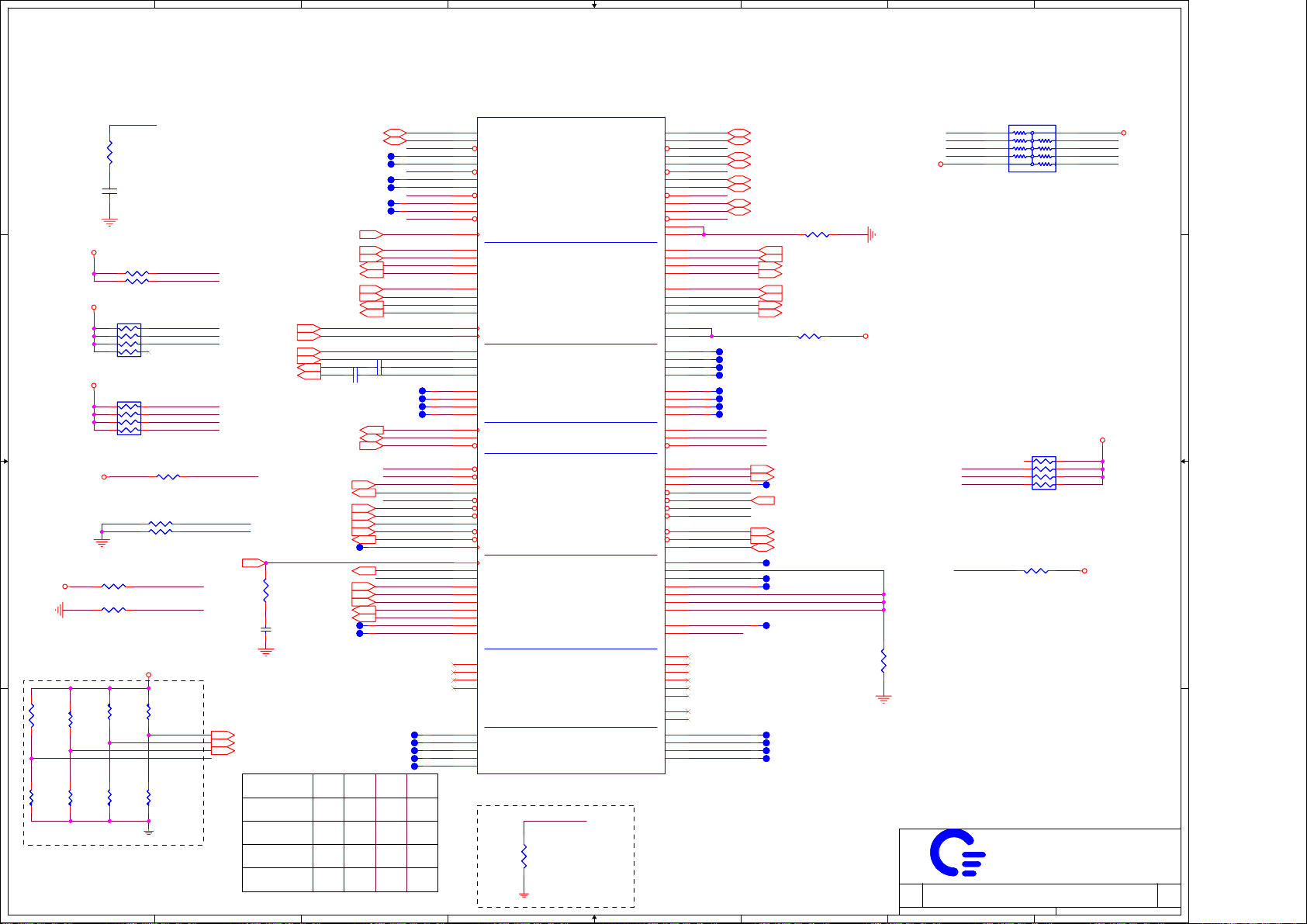Select the lower blue resistor pack on the left side
The width and height of the screenshot is (1307, 924).
(x=129, y=418)
